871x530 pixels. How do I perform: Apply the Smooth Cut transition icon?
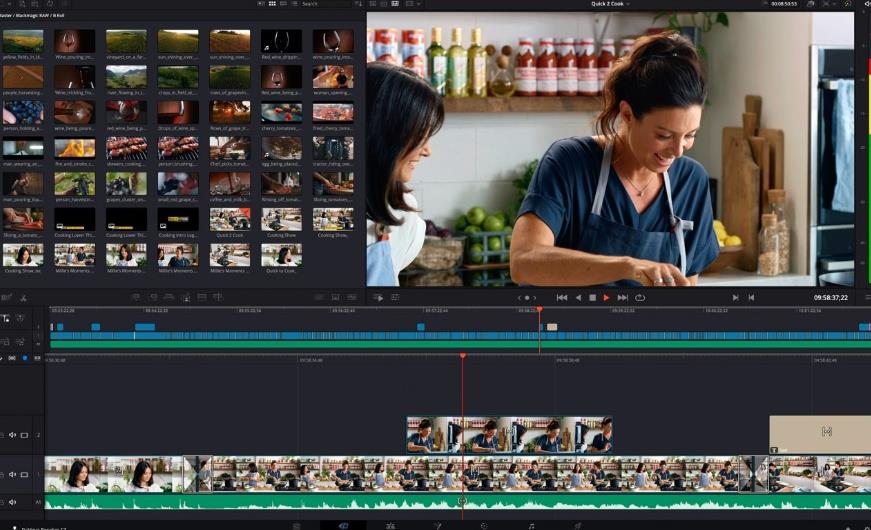[x=352, y=298]
